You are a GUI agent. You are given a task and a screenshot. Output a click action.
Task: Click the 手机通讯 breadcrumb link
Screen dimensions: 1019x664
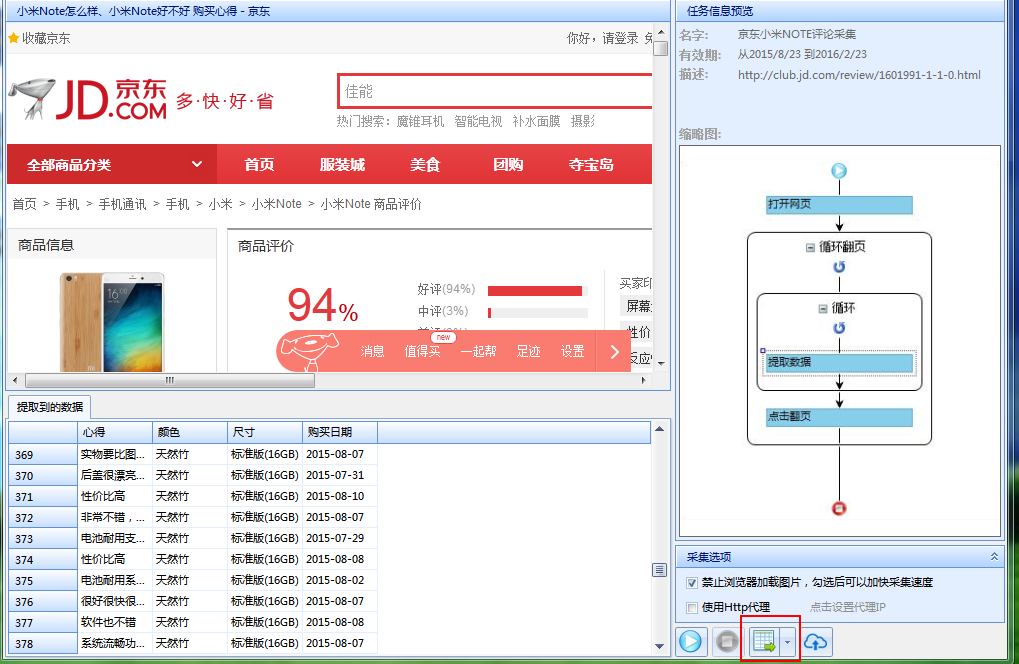coord(122,204)
